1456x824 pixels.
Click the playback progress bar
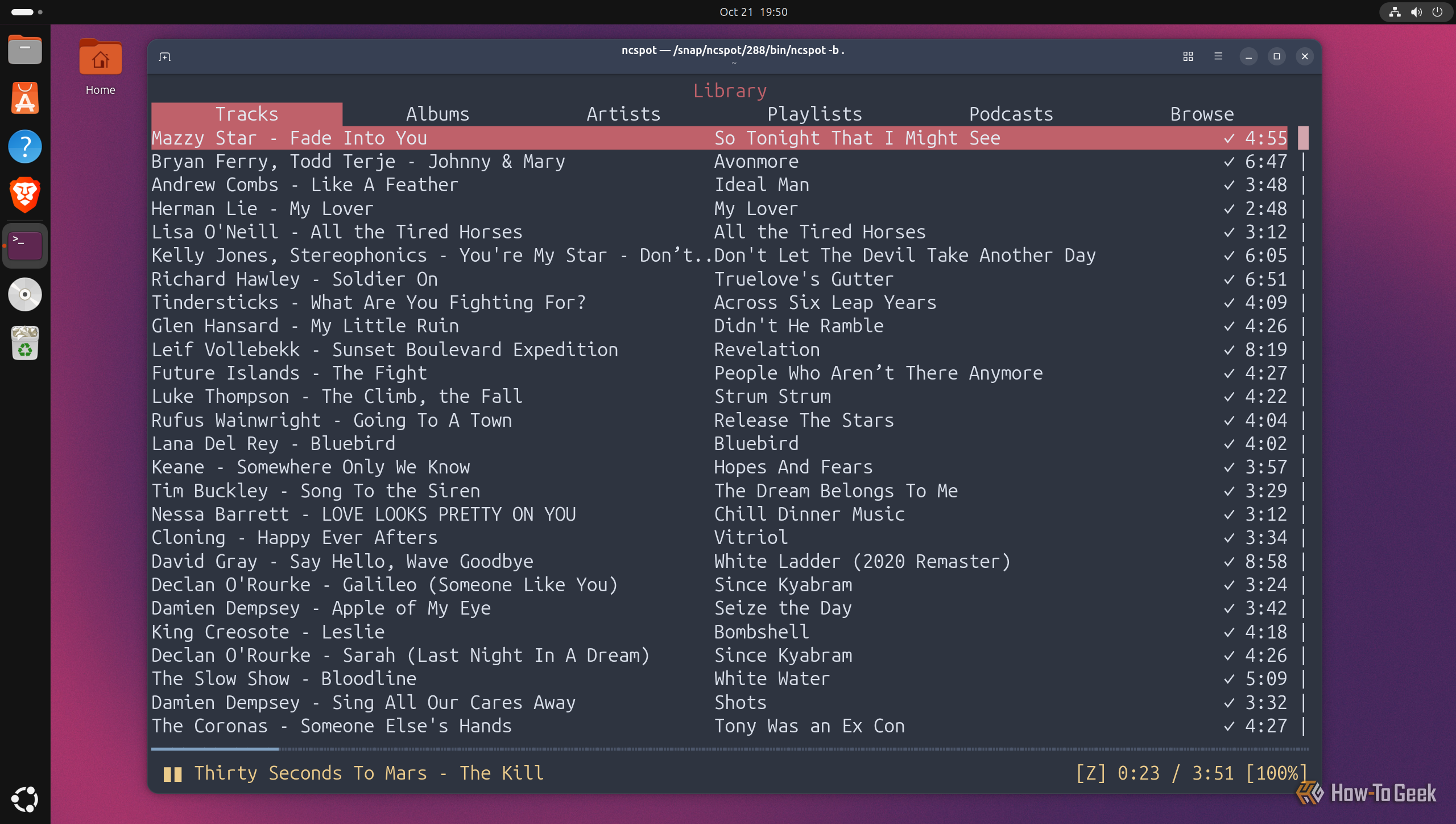[730, 749]
